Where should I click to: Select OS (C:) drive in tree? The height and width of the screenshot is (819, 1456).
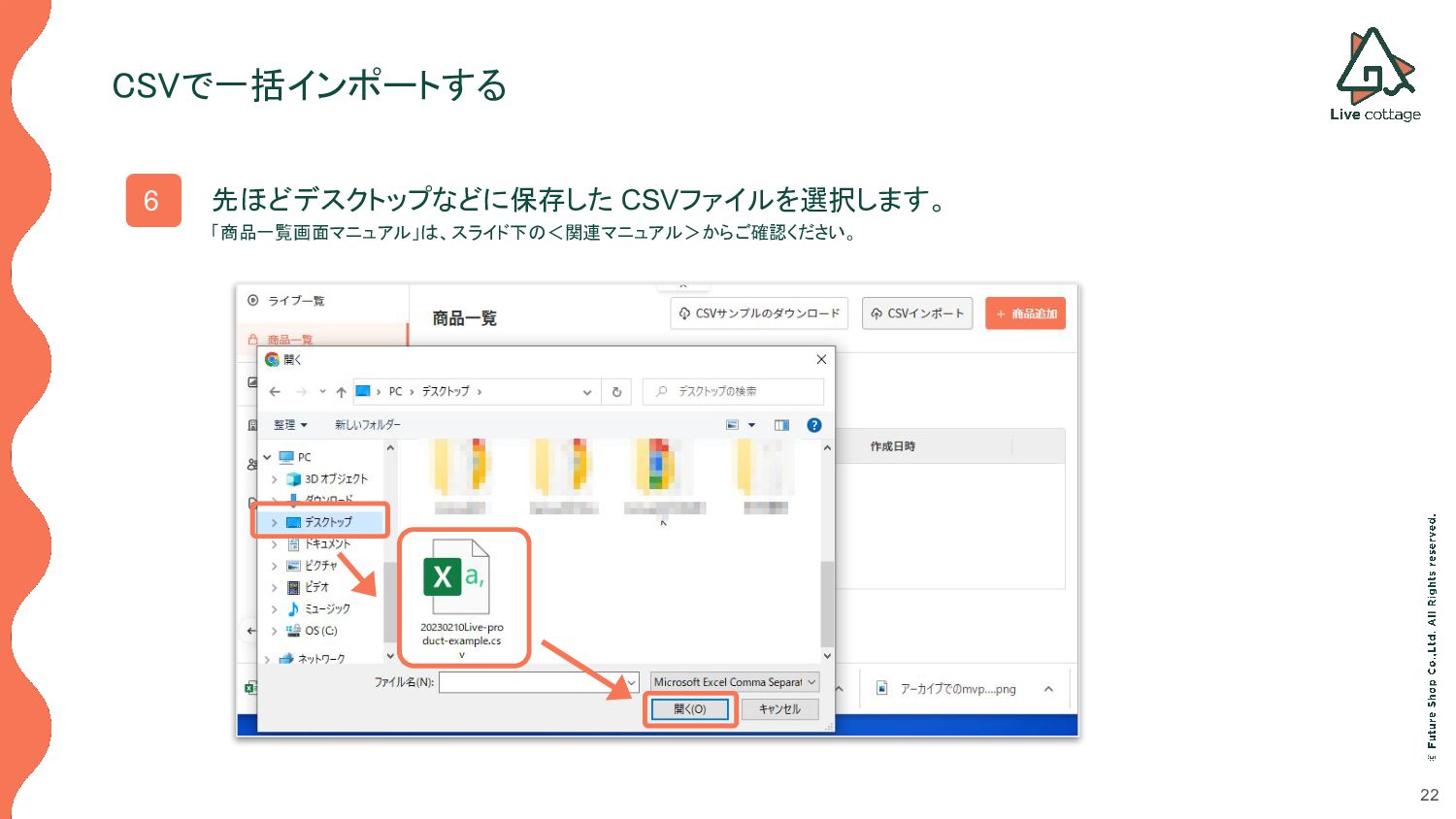[x=320, y=631]
